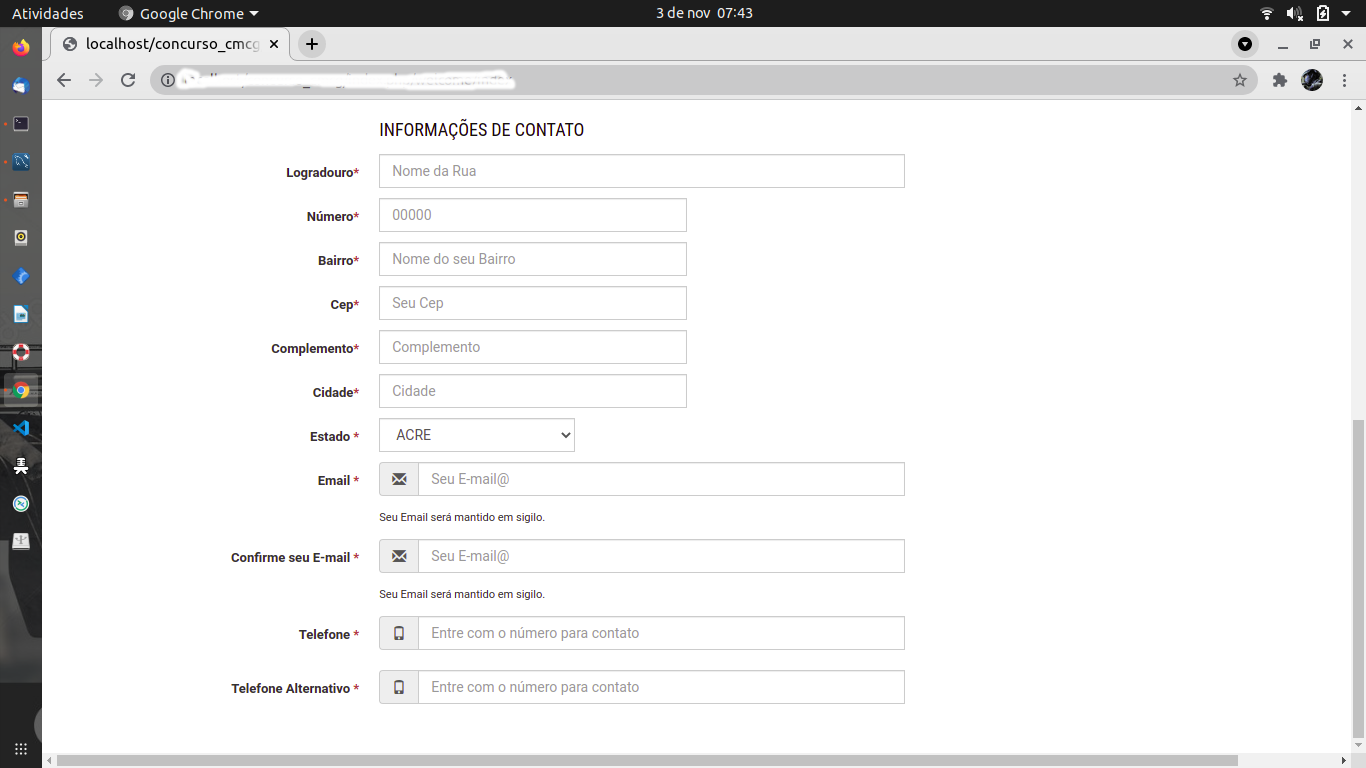The image size is (1366, 768).
Task: Focus the Número input field
Action: click(x=533, y=215)
